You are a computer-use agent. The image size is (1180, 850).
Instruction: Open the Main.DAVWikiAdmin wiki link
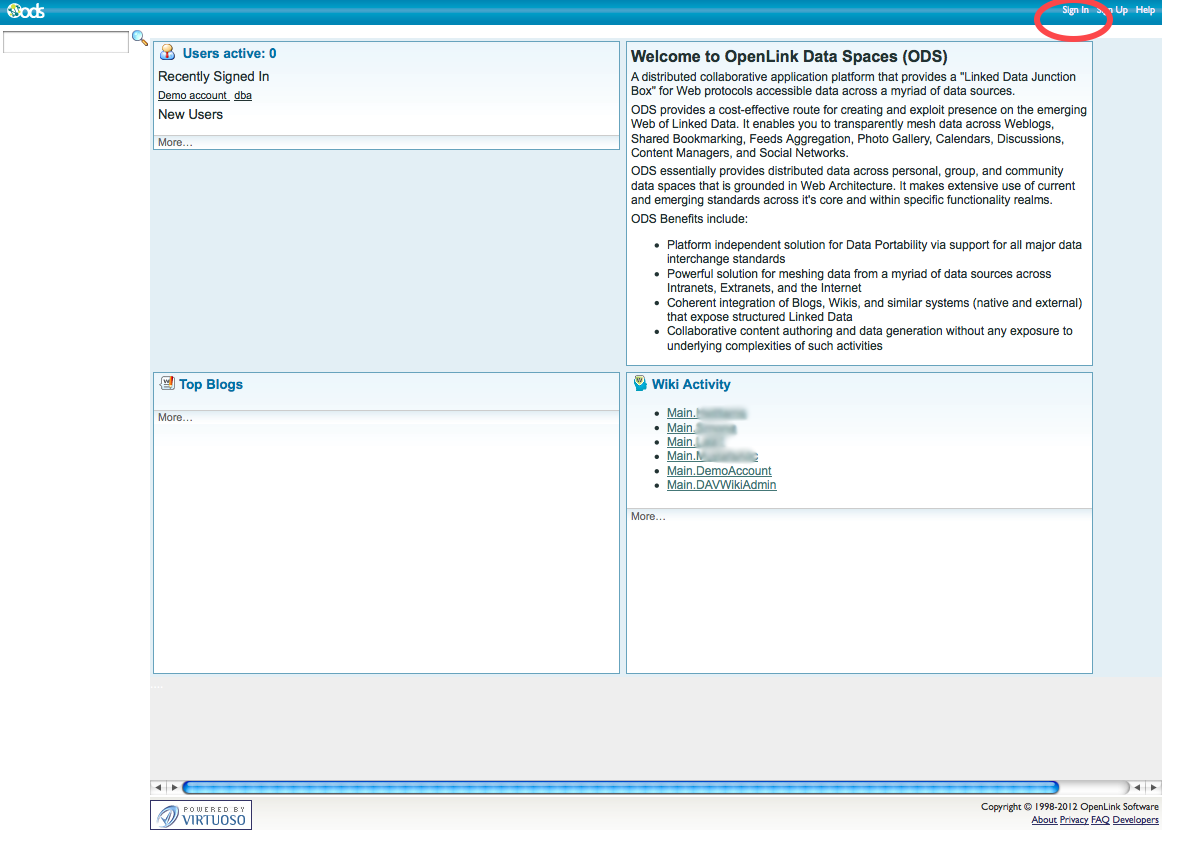pyautogui.click(x=721, y=485)
